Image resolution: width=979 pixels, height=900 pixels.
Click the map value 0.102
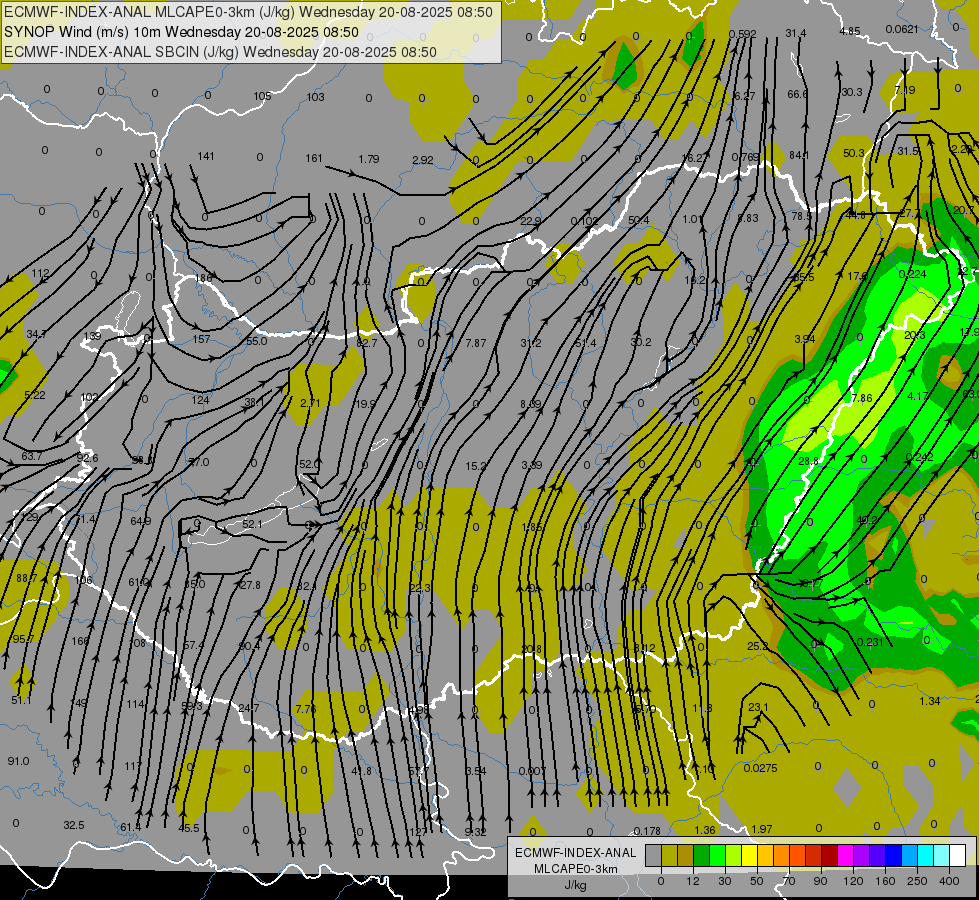click(585, 221)
